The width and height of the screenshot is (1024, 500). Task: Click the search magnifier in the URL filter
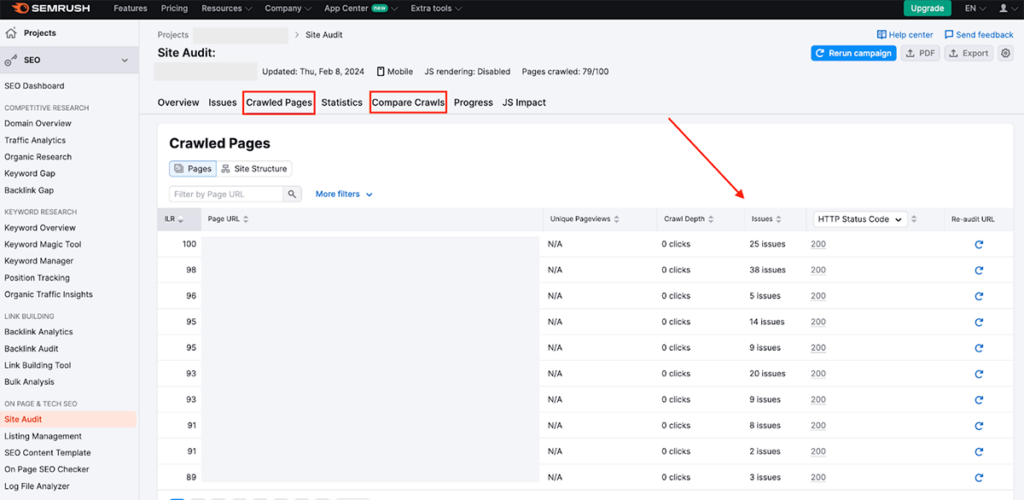292,194
